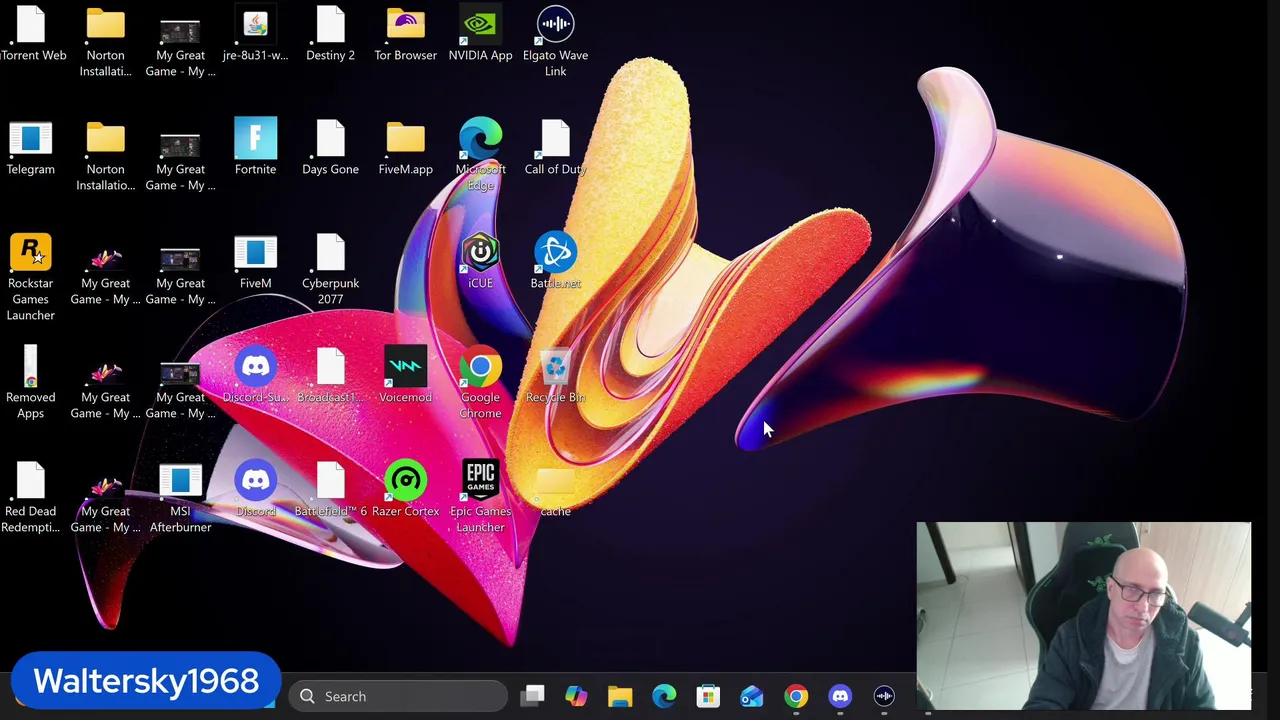Open MSI Afterburner desktop shortcut
Viewport: 1280px width, 720px height.
pyautogui.click(x=180, y=497)
